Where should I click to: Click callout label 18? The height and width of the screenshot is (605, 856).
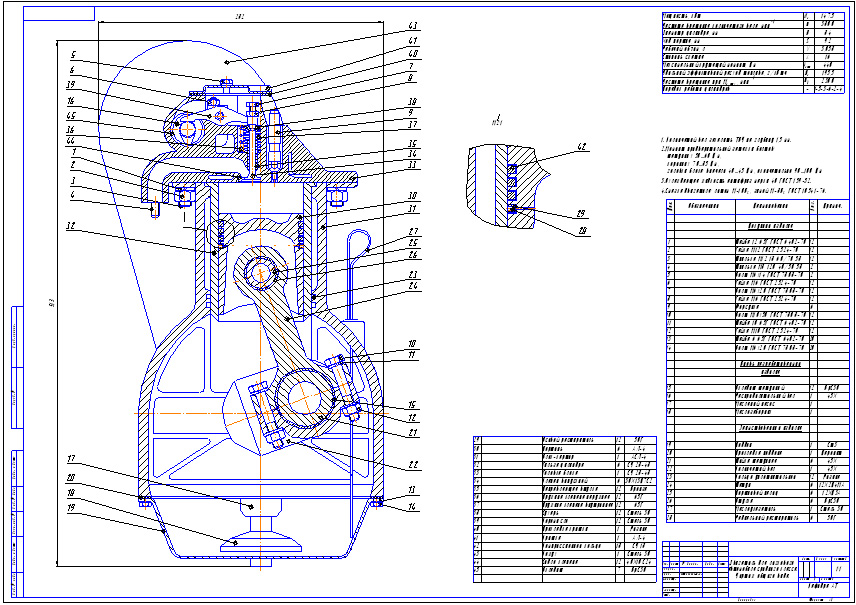[x=70, y=493]
